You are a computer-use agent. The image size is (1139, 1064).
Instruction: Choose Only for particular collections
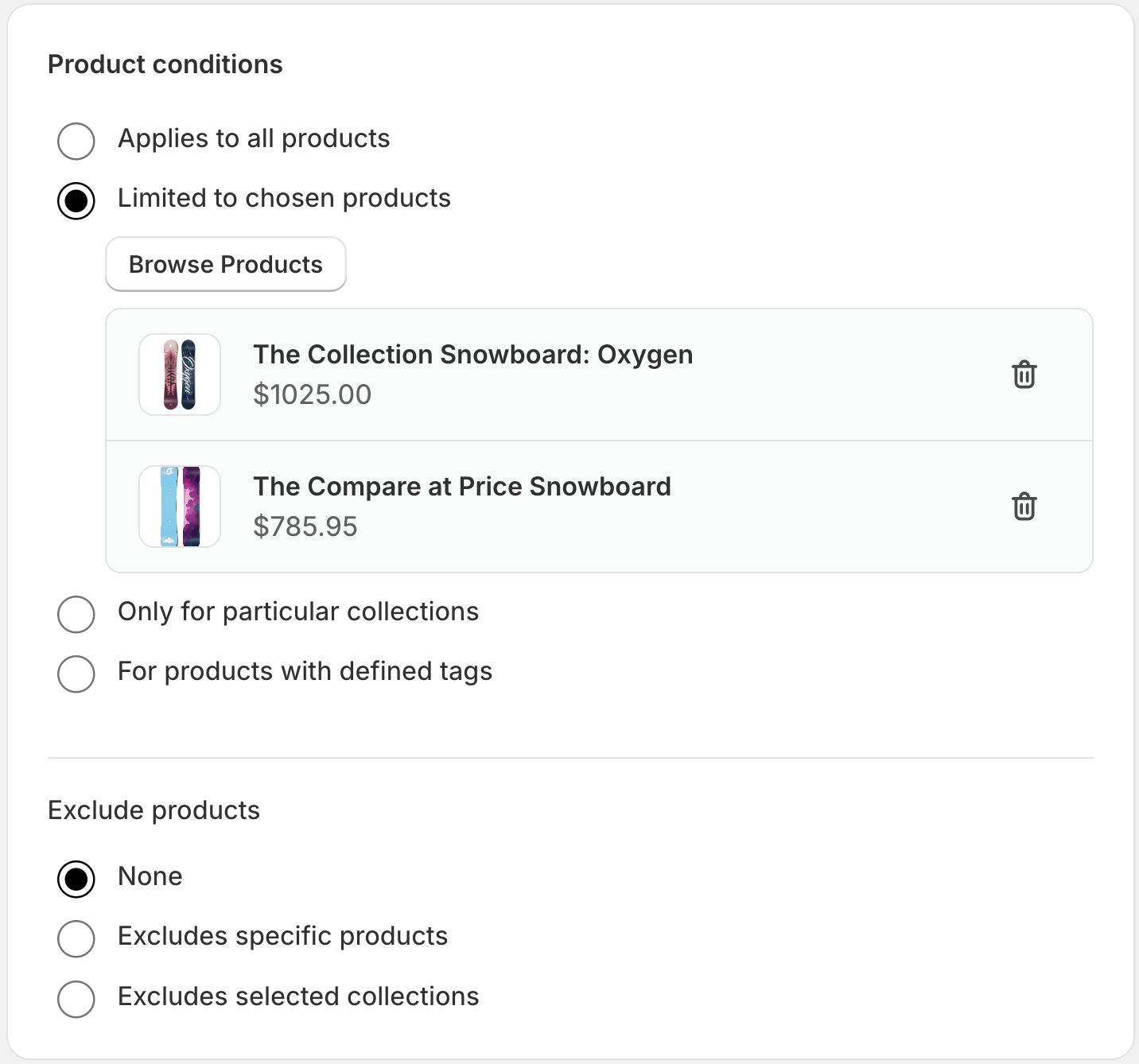[x=76, y=614]
